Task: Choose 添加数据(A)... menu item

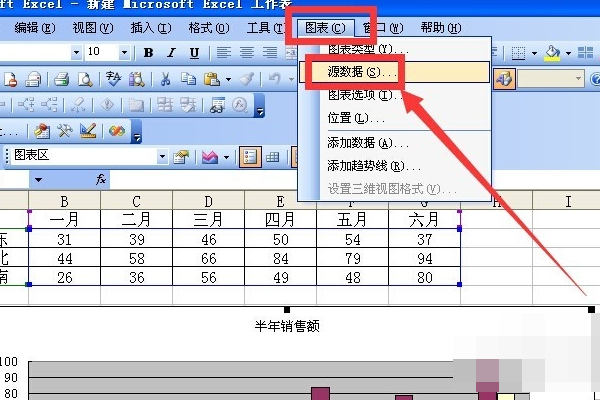Action: tap(394, 143)
